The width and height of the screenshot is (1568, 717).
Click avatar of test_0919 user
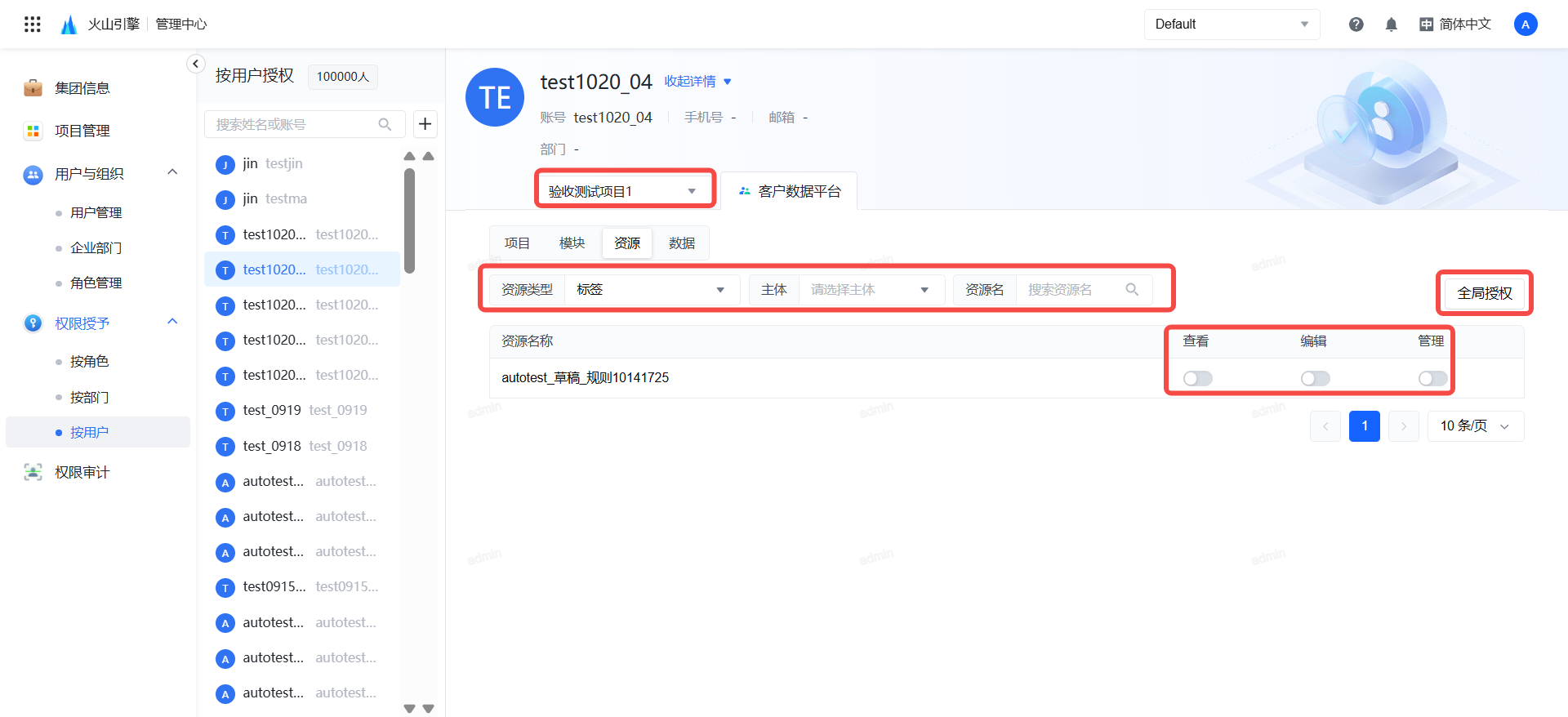pyautogui.click(x=225, y=411)
